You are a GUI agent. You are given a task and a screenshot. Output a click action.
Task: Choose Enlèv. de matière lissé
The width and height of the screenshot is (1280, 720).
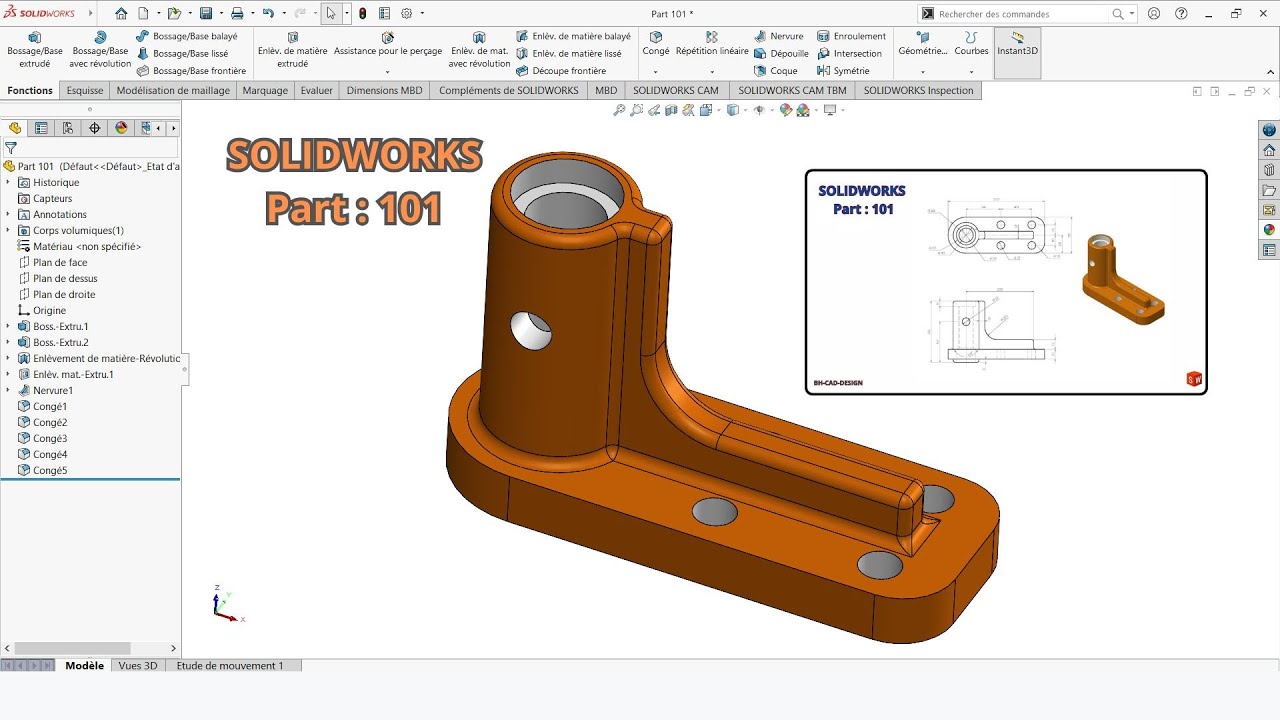569,54
